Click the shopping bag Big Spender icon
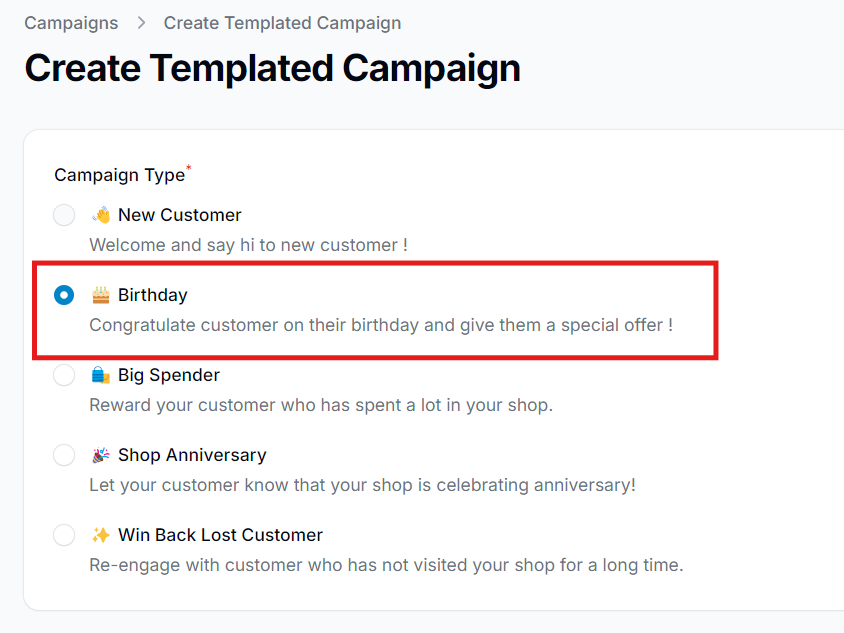The height and width of the screenshot is (633, 844). coord(100,374)
